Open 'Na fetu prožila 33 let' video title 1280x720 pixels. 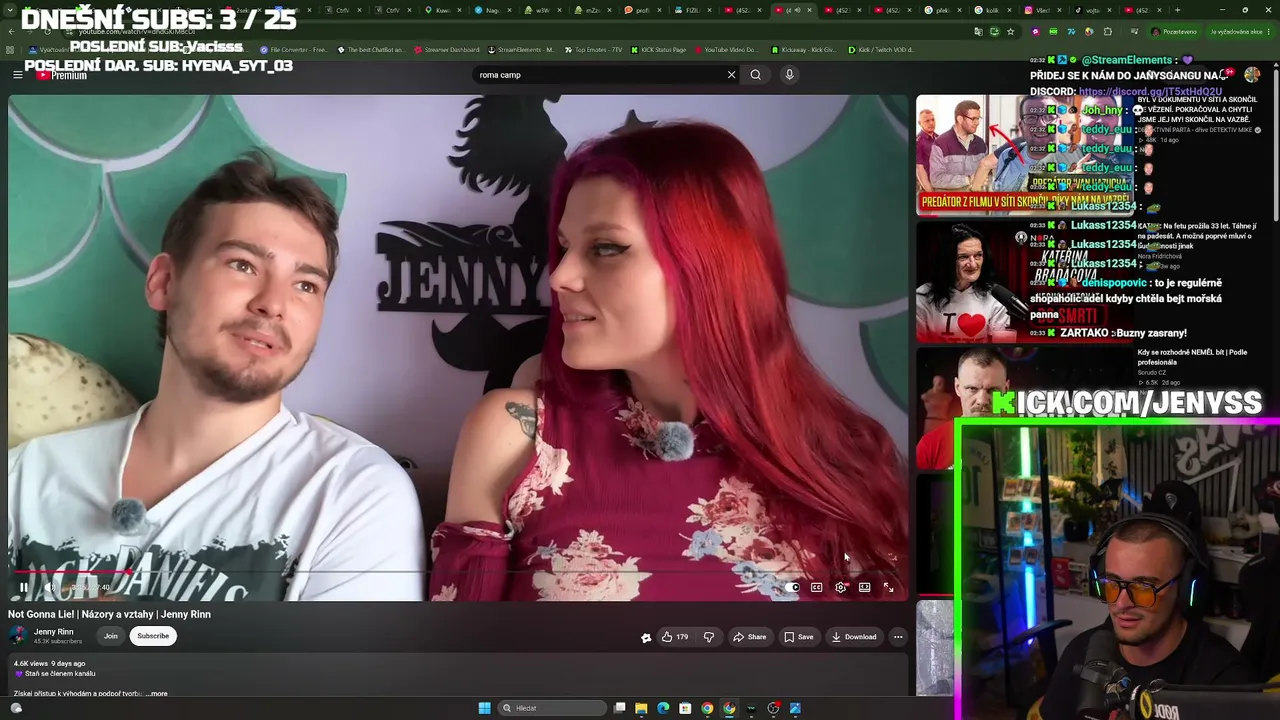pos(1197,236)
